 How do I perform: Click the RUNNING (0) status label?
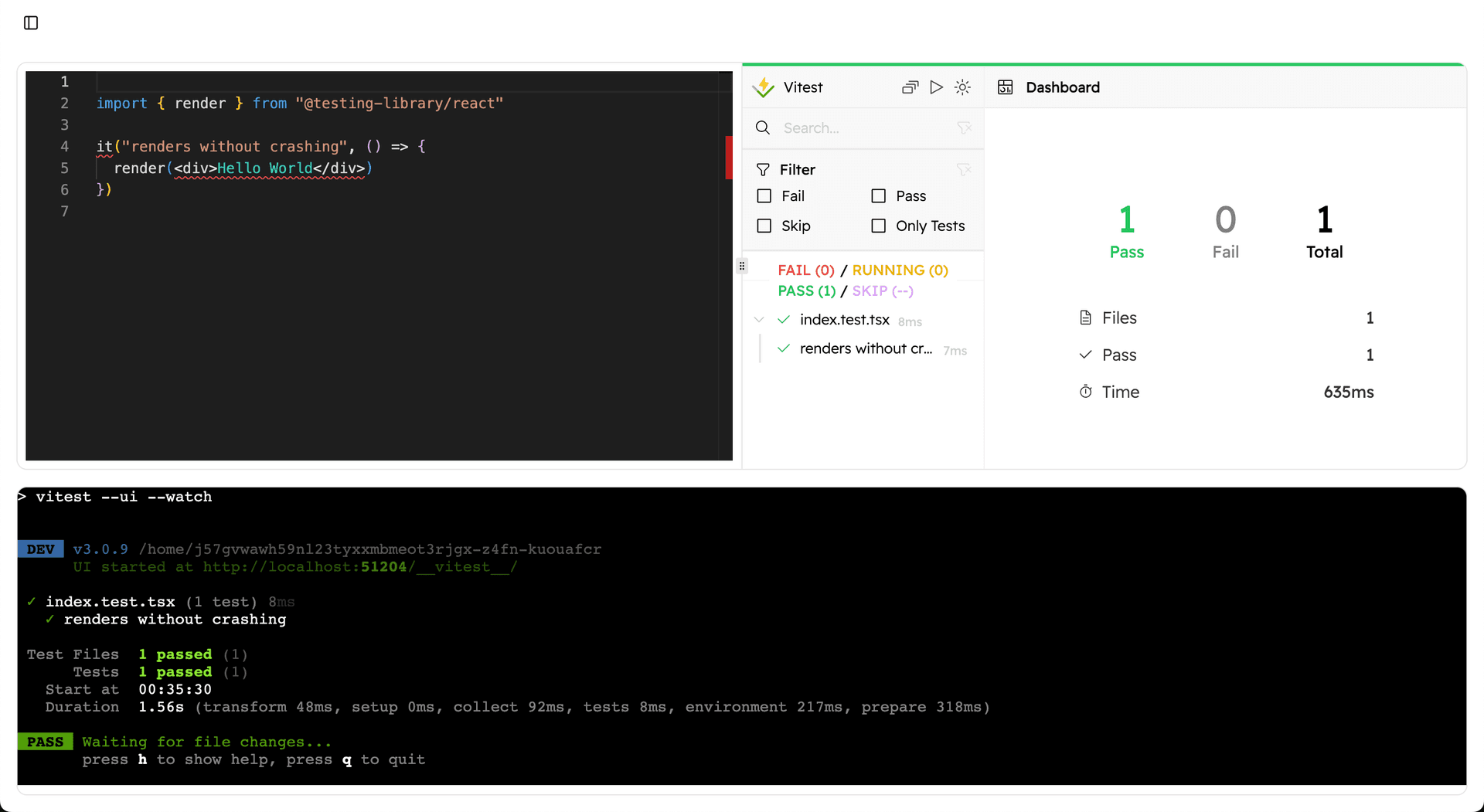[x=900, y=270]
